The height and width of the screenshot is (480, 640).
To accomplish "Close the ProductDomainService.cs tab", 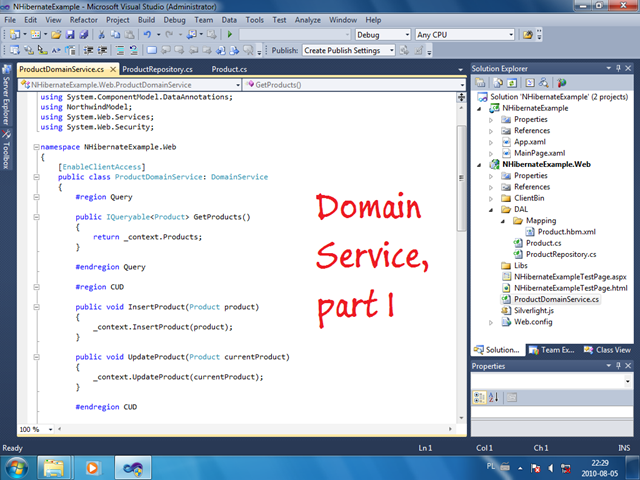I will pyautogui.click(x=113, y=69).
